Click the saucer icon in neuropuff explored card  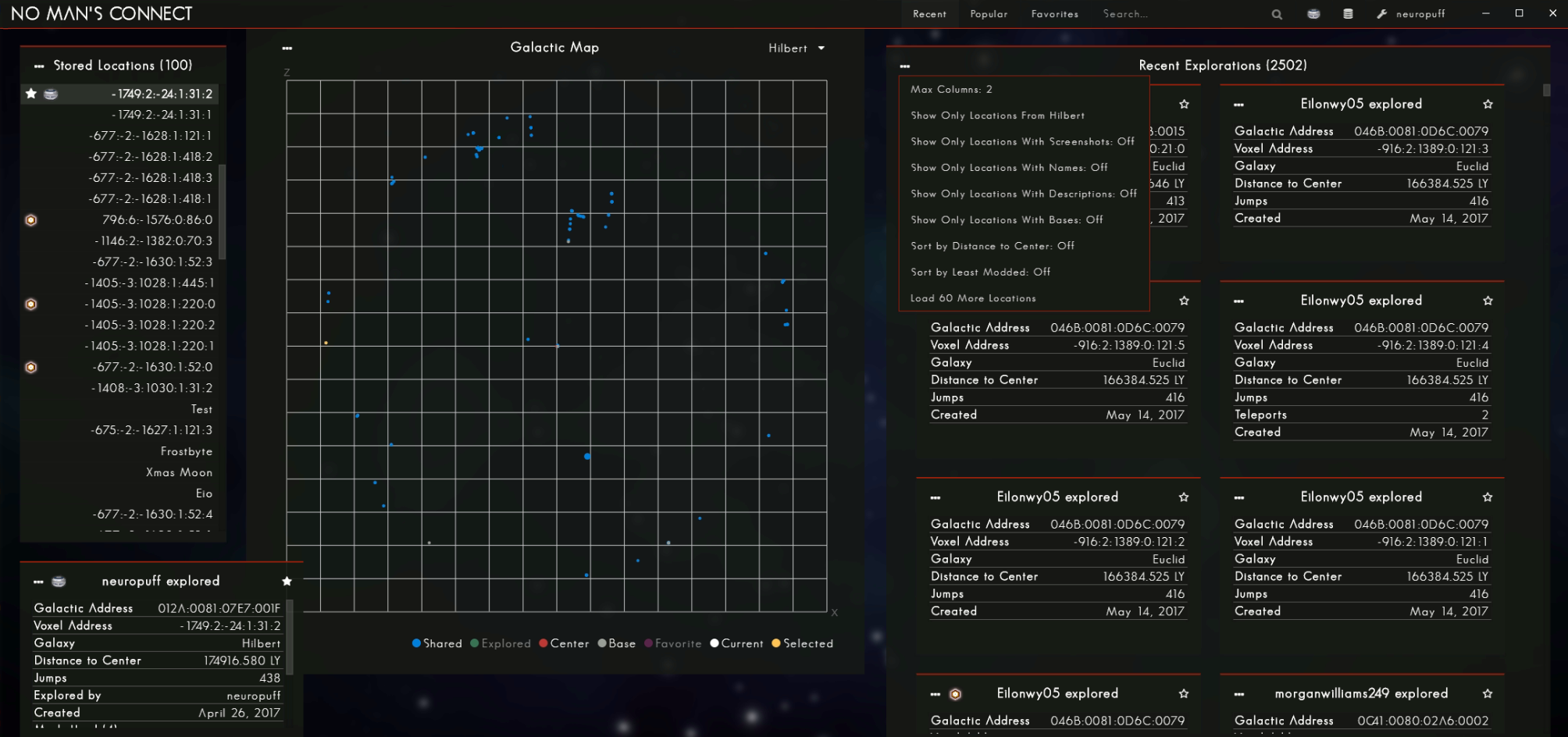(59, 582)
